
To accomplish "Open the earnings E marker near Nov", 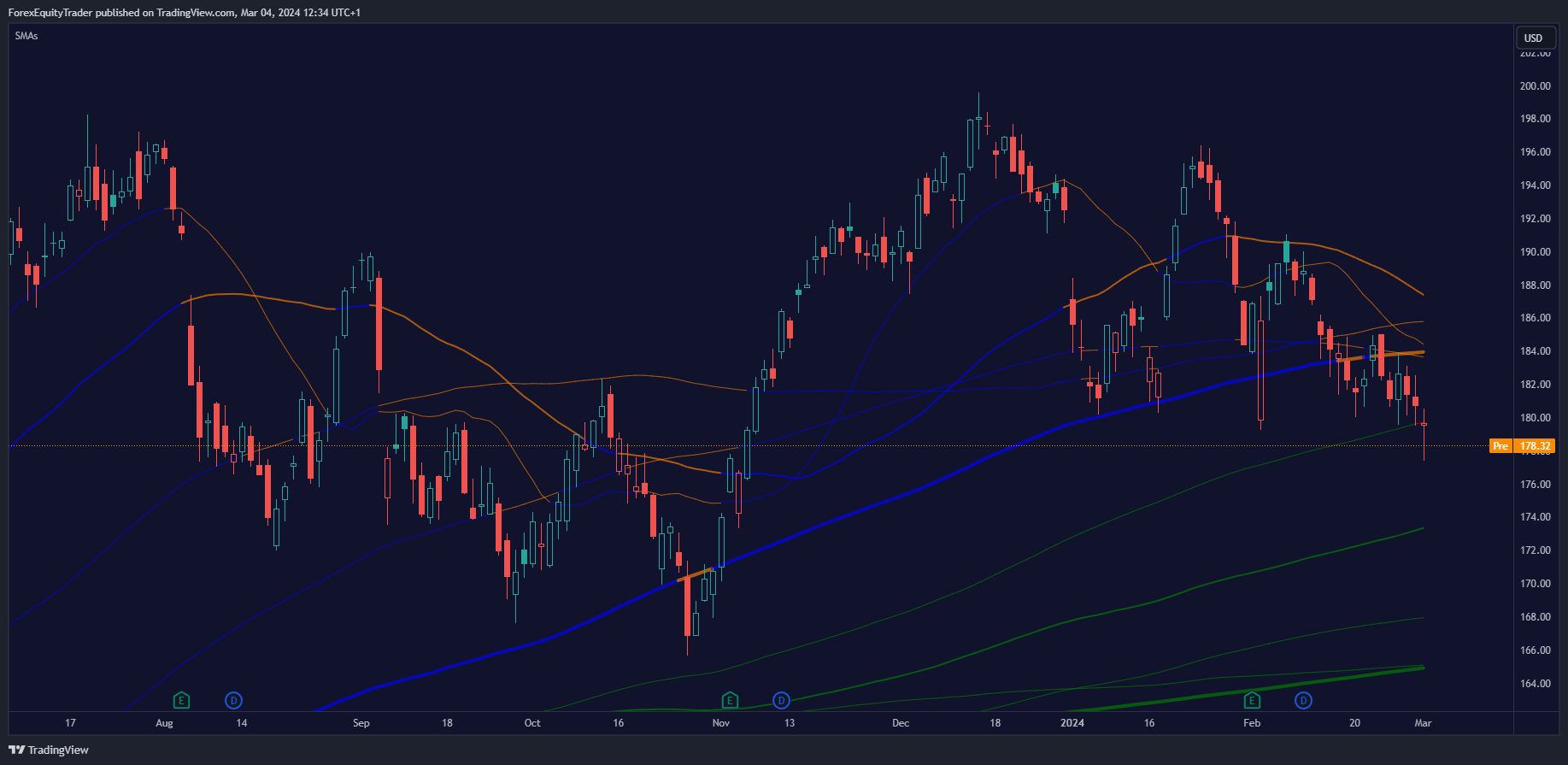I will pos(729,701).
